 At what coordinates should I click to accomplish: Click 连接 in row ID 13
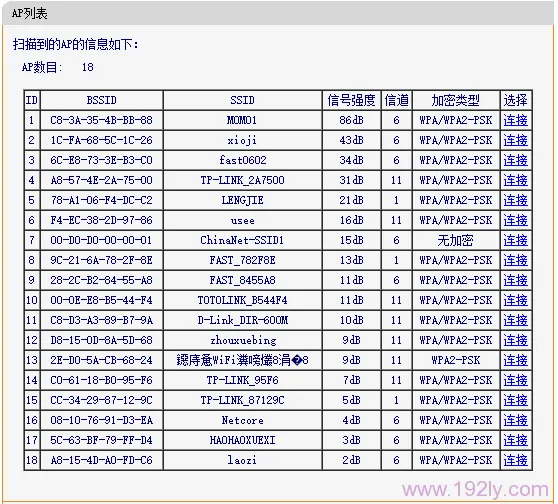pyautogui.click(x=515, y=360)
